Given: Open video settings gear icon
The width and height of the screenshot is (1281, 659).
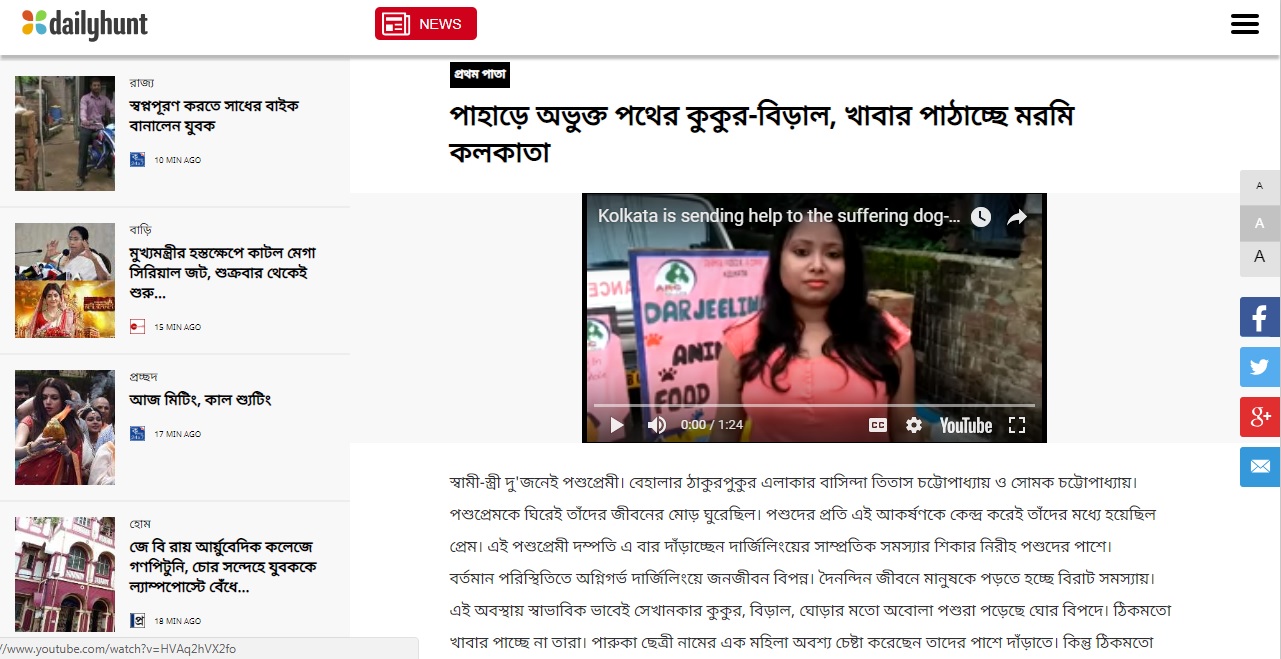Looking at the screenshot, I should point(914,425).
